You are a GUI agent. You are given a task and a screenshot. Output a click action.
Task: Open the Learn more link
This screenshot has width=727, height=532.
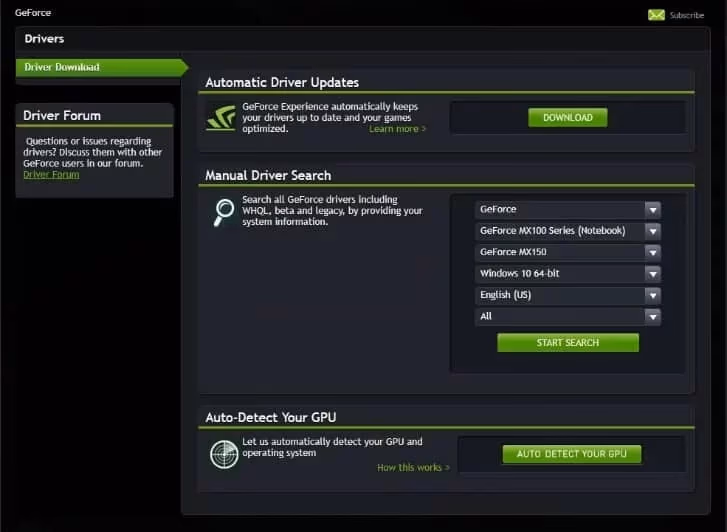[x=397, y=129]
